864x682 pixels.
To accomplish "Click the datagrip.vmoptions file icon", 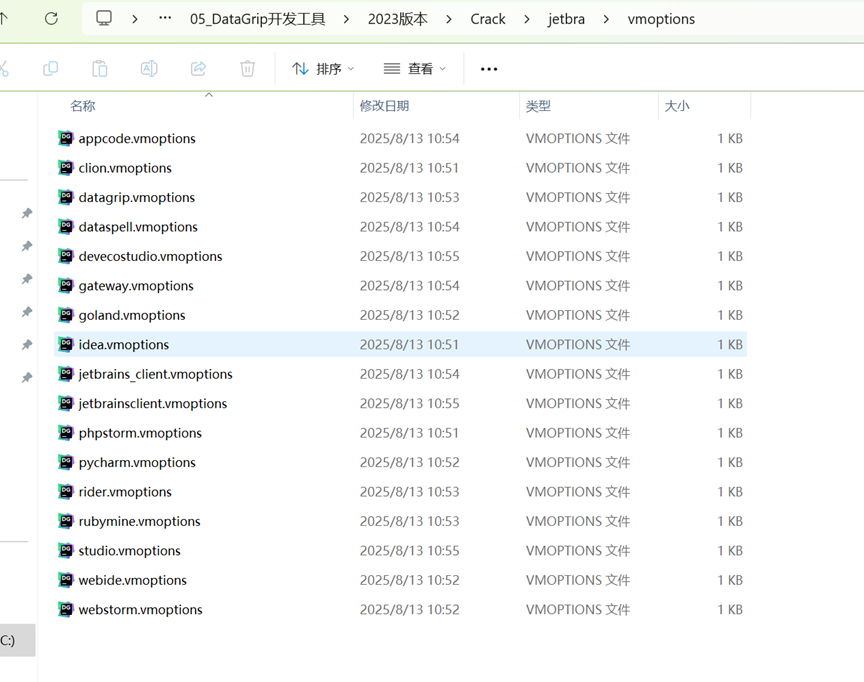I will [x=66, y=197].
